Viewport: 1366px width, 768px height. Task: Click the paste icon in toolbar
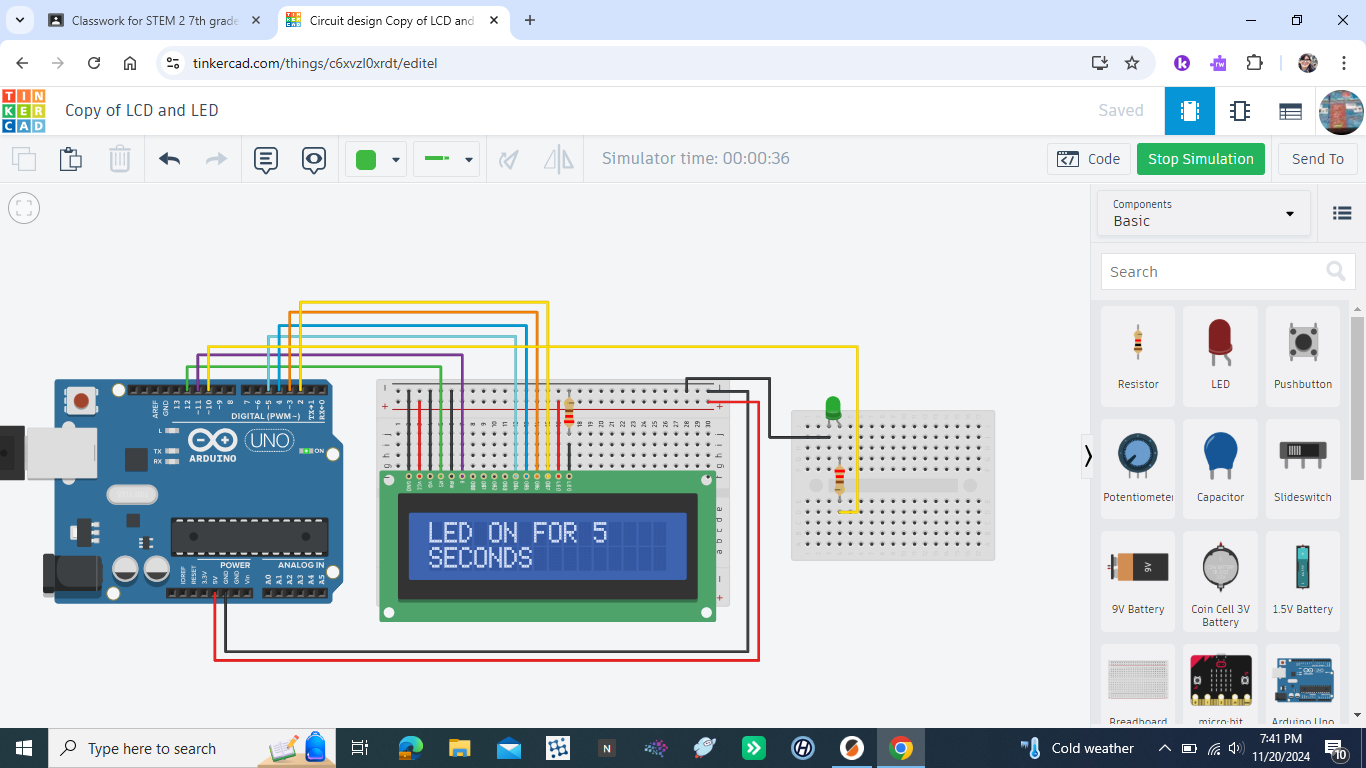[x=70, y=159]
